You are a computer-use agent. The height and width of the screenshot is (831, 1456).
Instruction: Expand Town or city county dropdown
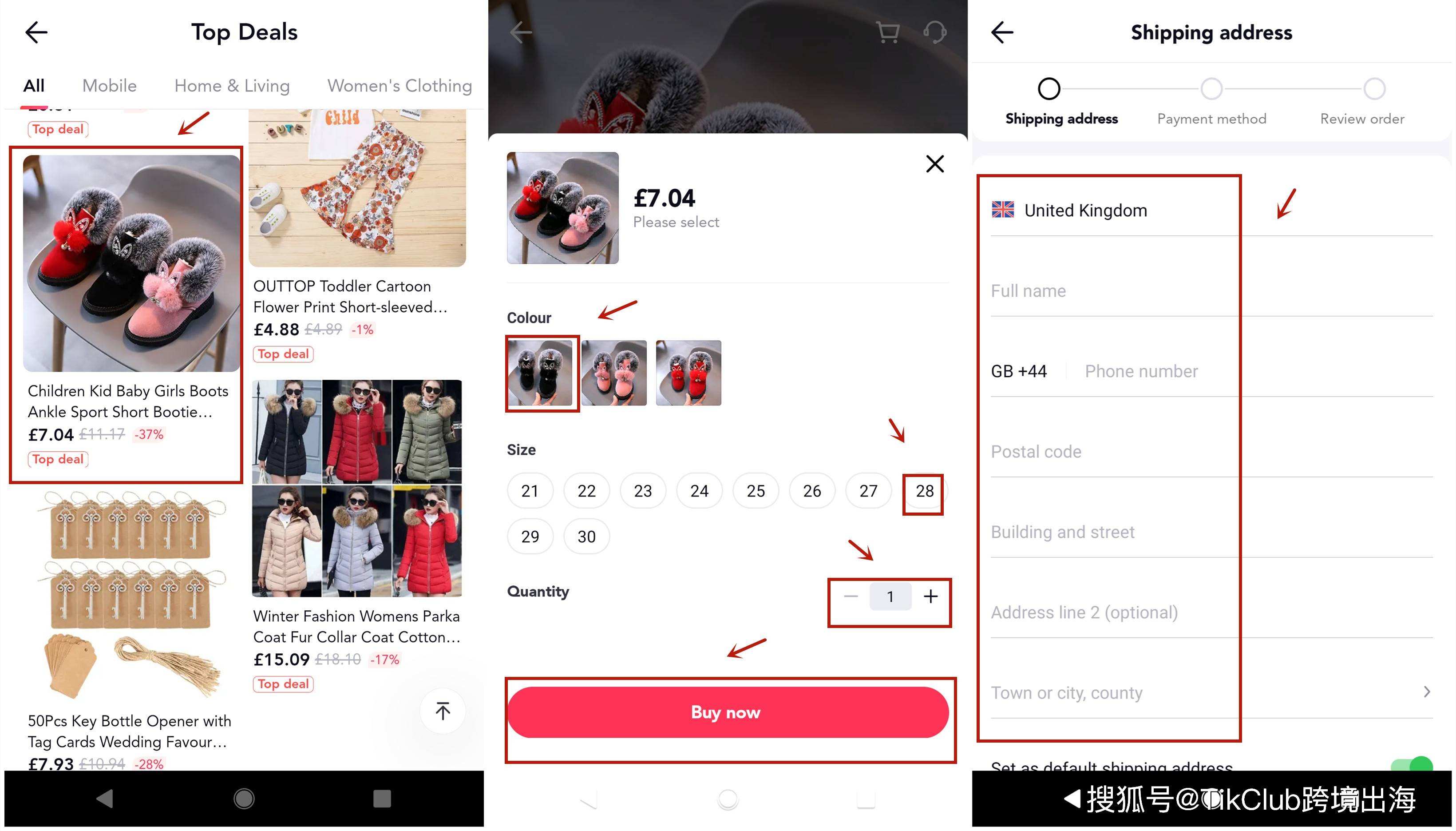1430,693
